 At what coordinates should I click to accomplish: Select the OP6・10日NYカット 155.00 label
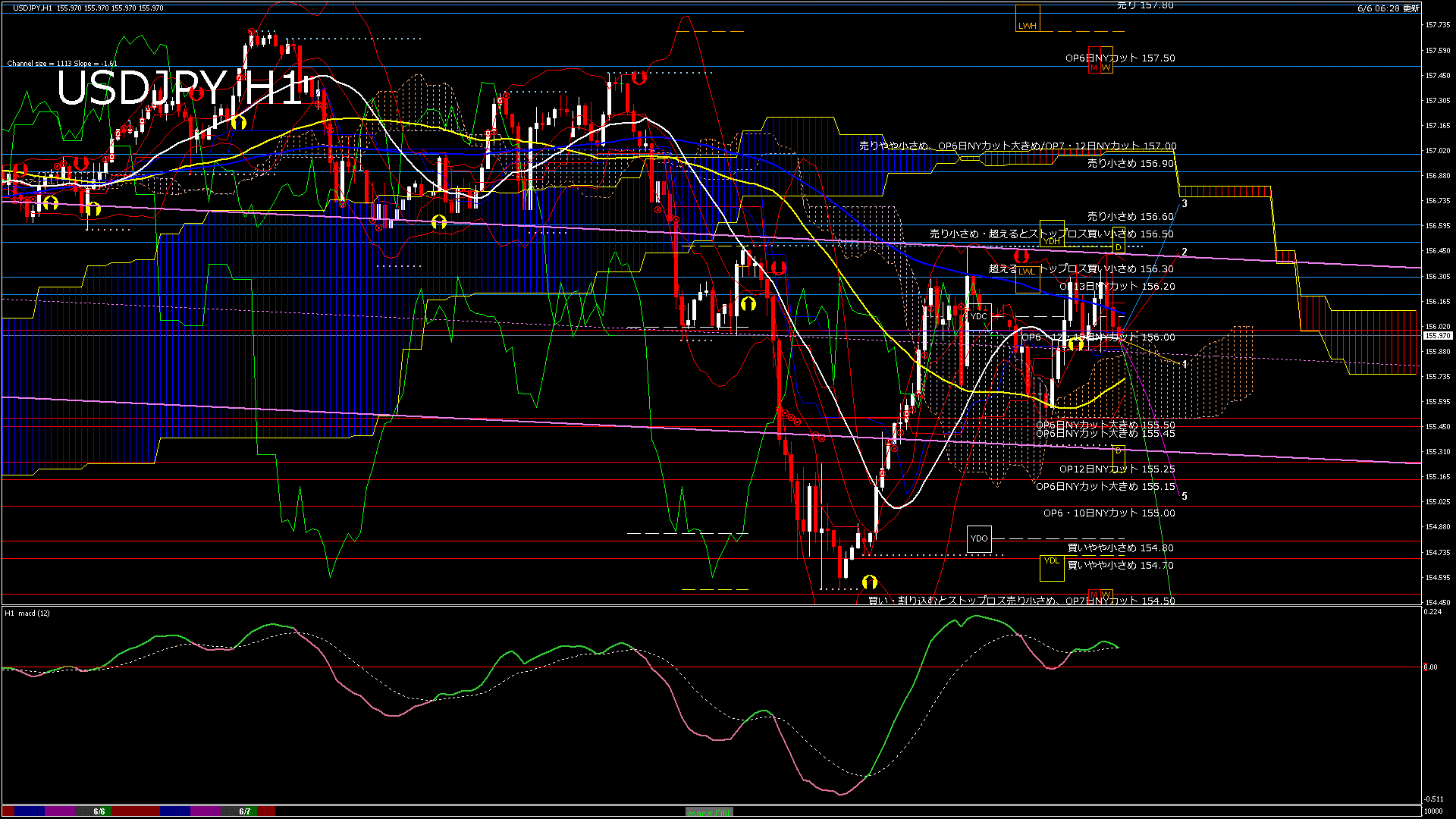(x=1109, y=513)
